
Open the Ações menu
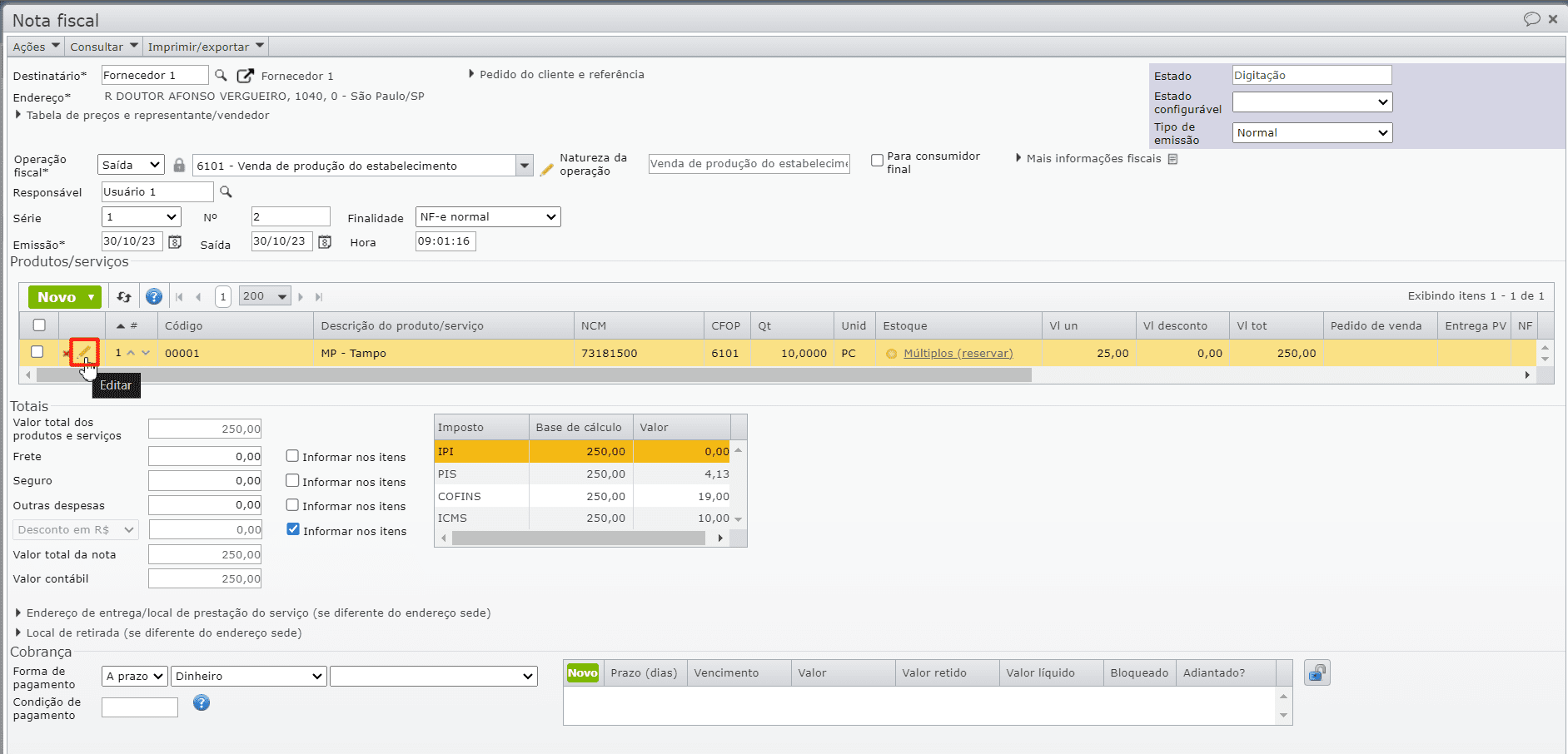pyautogui.click(x=36, y=47)
